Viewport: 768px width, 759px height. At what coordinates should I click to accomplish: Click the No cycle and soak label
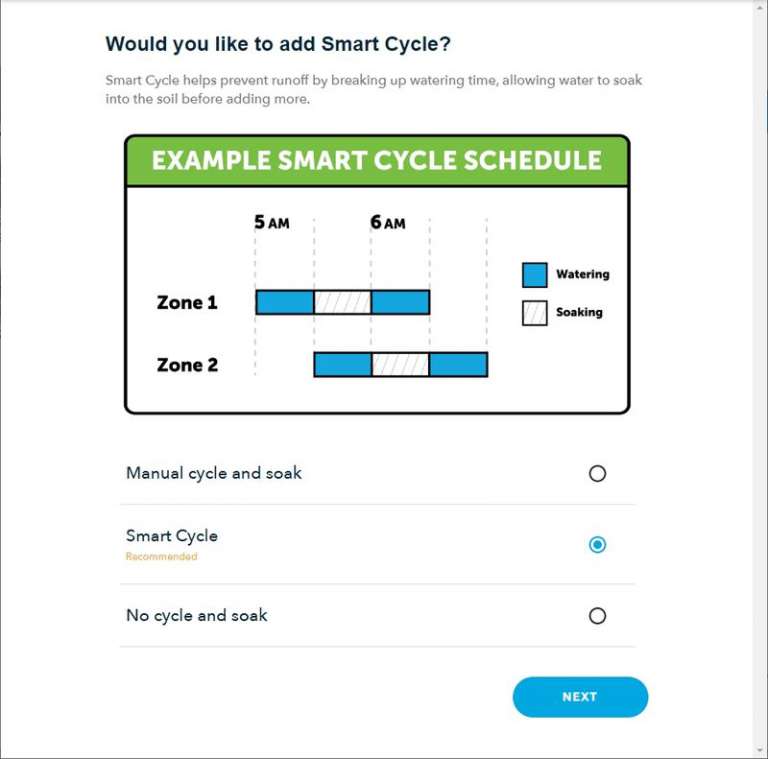click(197, 616)
